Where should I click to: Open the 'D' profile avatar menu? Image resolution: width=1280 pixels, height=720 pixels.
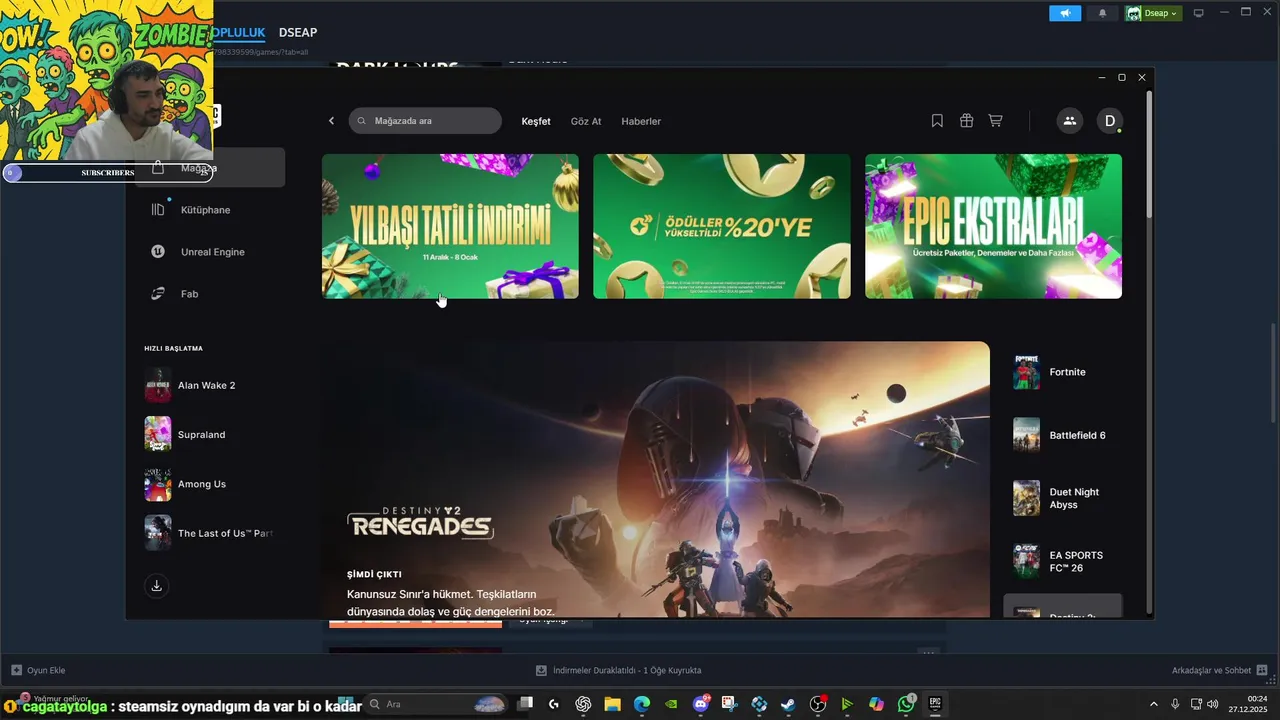point(1109,121)
